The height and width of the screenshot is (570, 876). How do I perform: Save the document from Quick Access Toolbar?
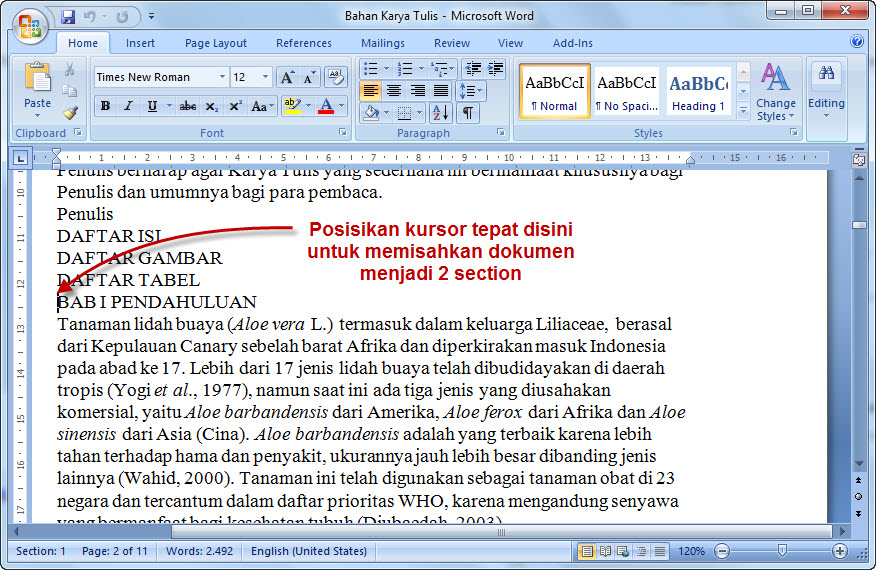[68, 16]
